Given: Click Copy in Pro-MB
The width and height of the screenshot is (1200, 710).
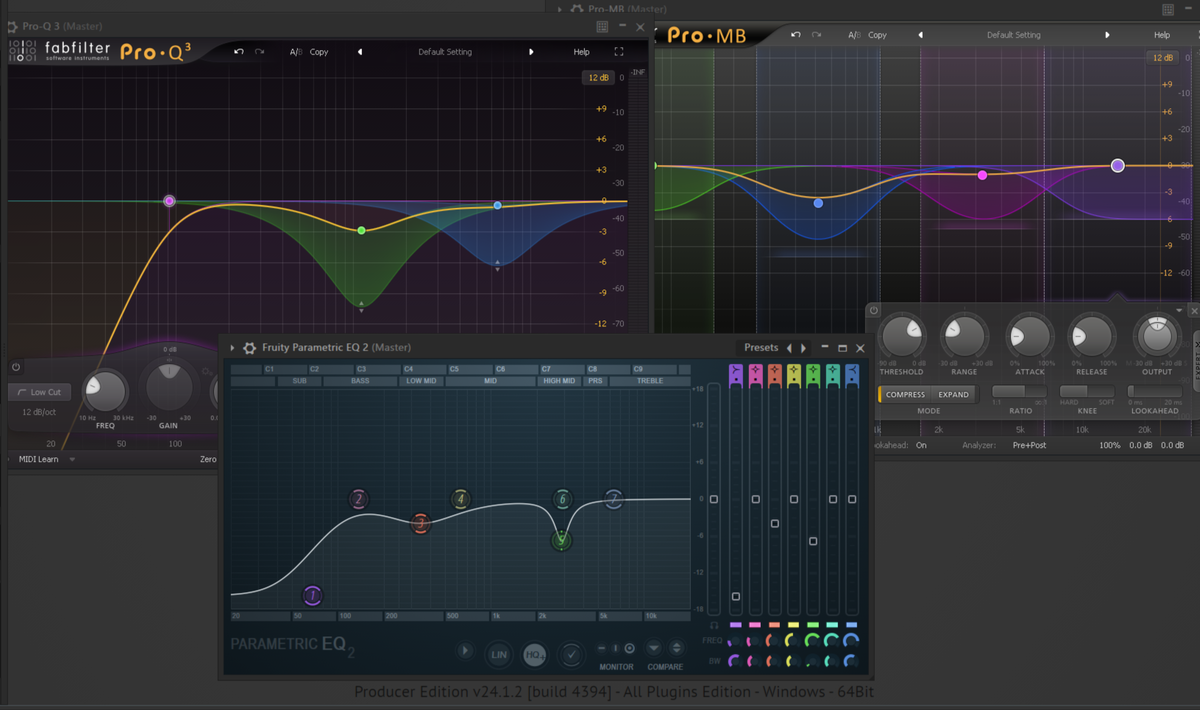Looking at the screenshot, I should click(877, 35).
